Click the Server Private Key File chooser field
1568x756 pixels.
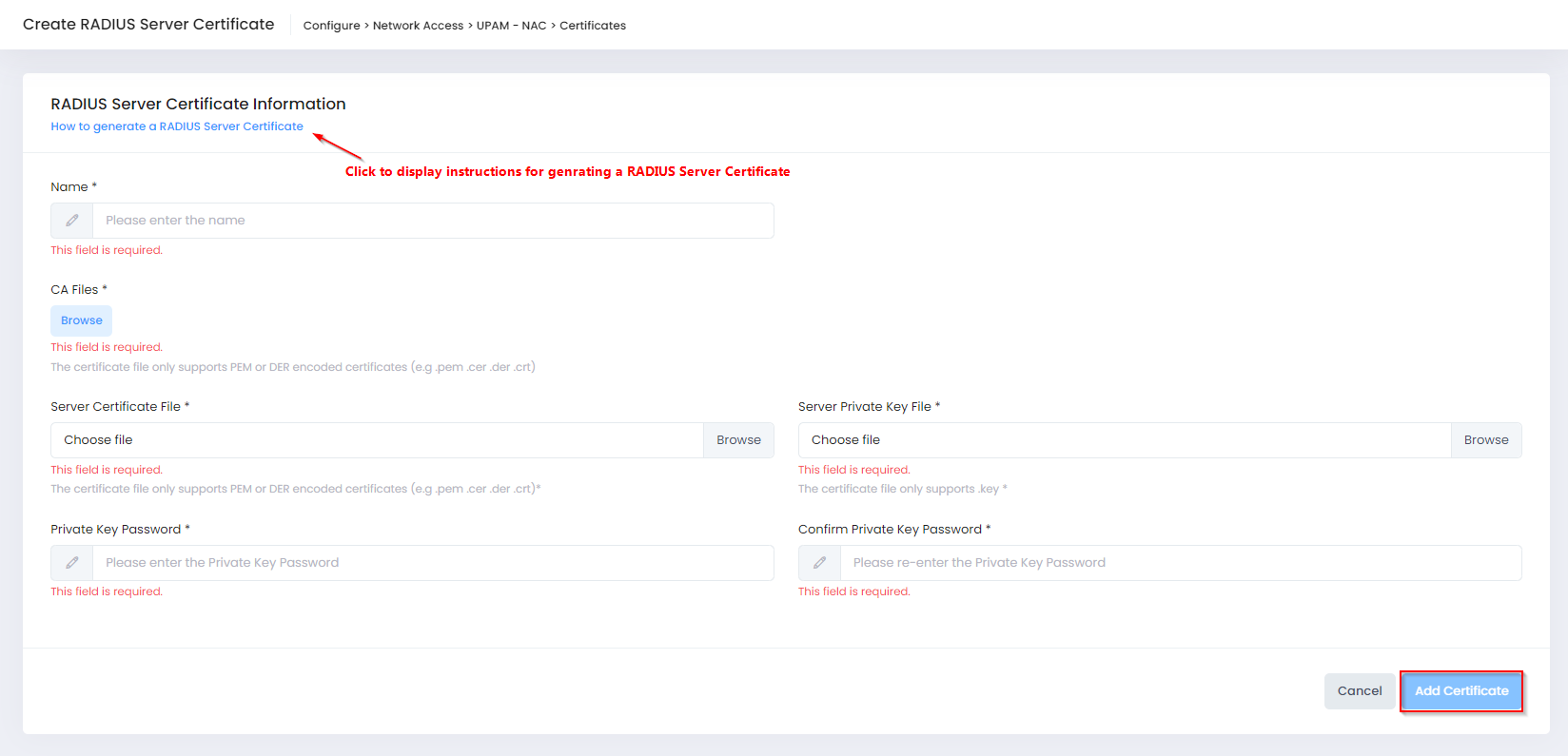coord(1124,440)
